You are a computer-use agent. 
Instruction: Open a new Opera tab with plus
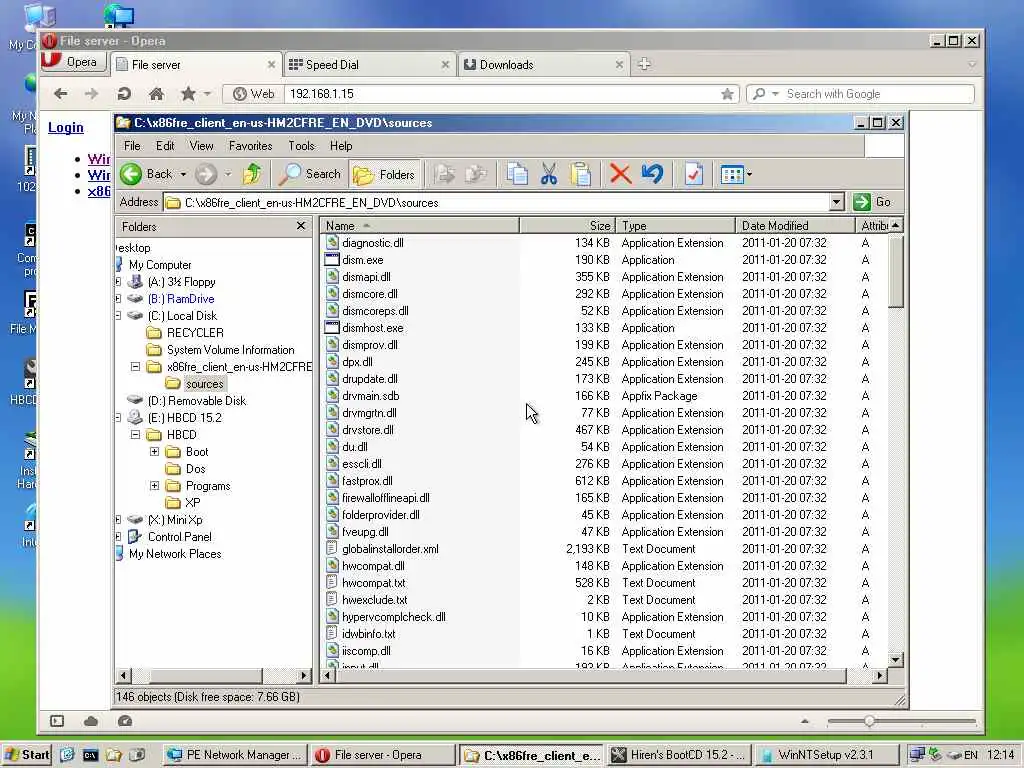pos(644,64)
